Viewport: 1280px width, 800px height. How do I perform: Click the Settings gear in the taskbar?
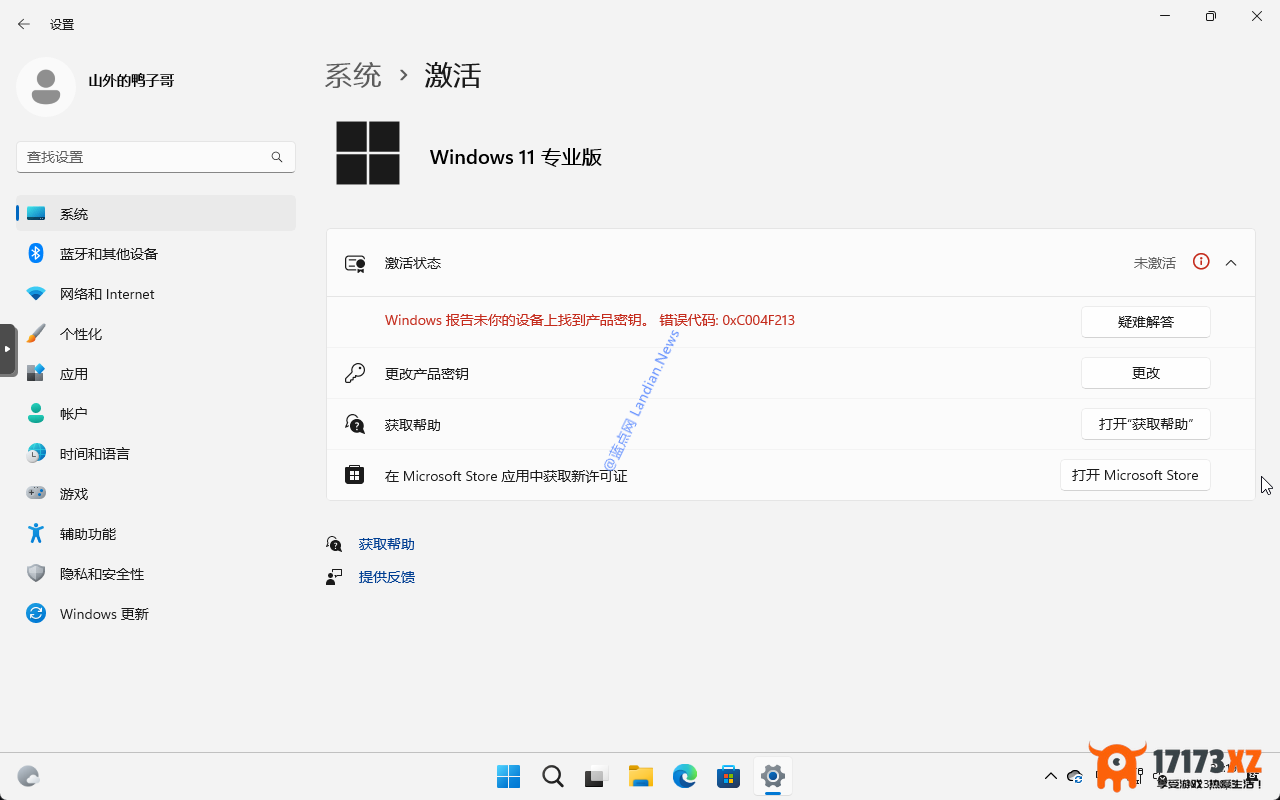click(x=772, y=776)
